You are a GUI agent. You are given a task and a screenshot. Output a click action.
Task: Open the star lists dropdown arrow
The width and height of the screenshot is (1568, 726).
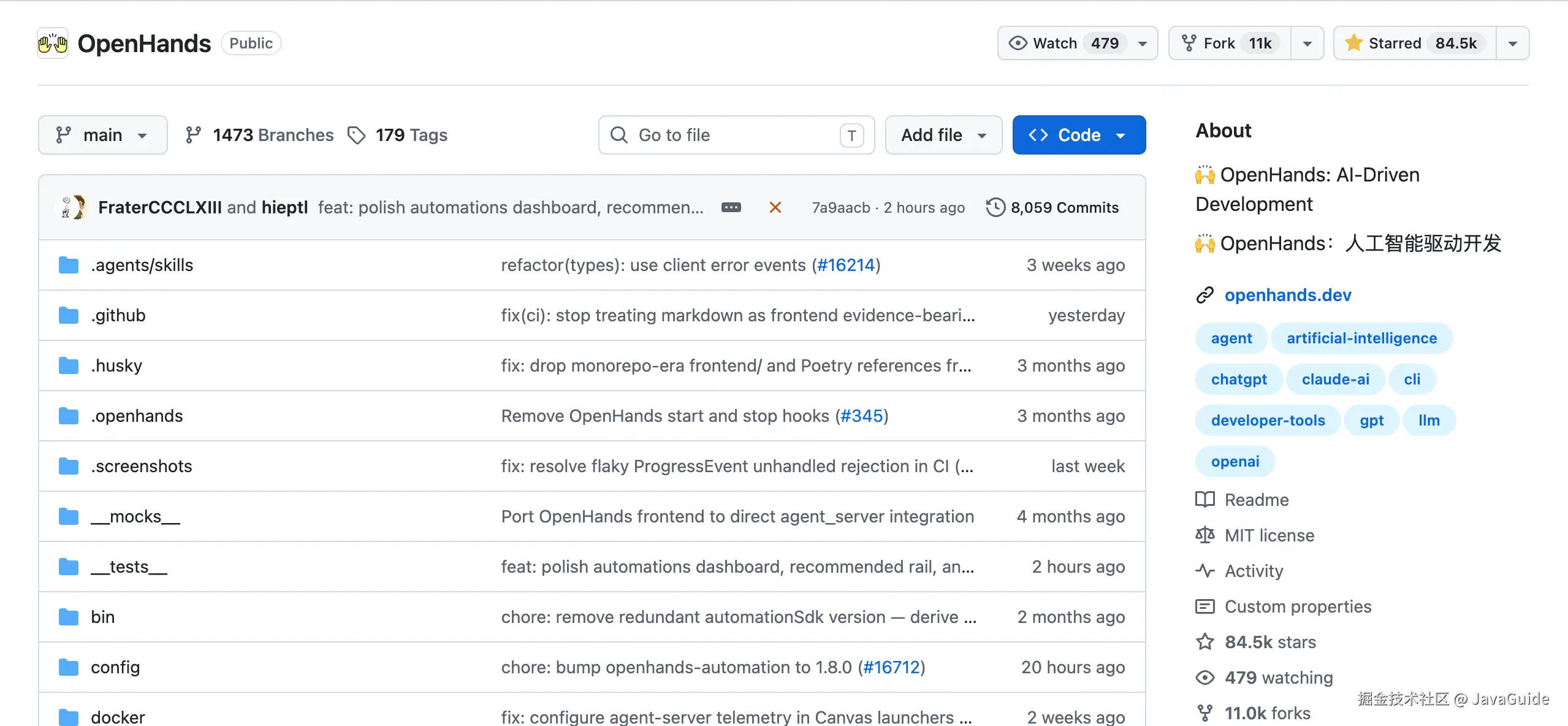[x=1512, y=44]
